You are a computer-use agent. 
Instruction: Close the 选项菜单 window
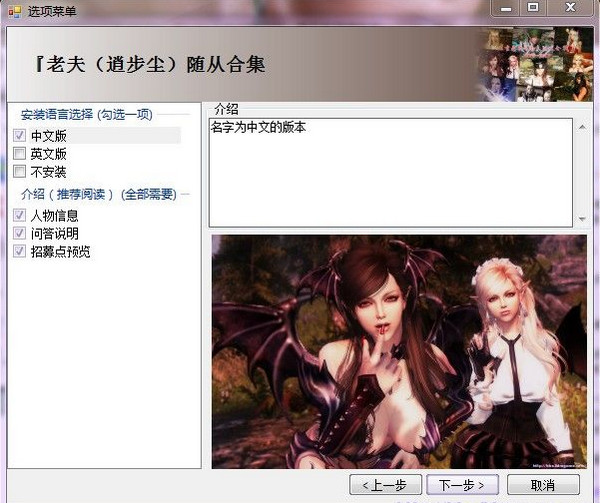pyautogui.click(x=570, y=8)
